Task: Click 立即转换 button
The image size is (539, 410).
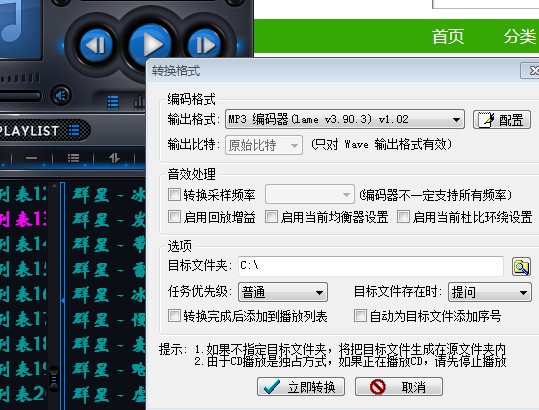Action: coord(301,387)
